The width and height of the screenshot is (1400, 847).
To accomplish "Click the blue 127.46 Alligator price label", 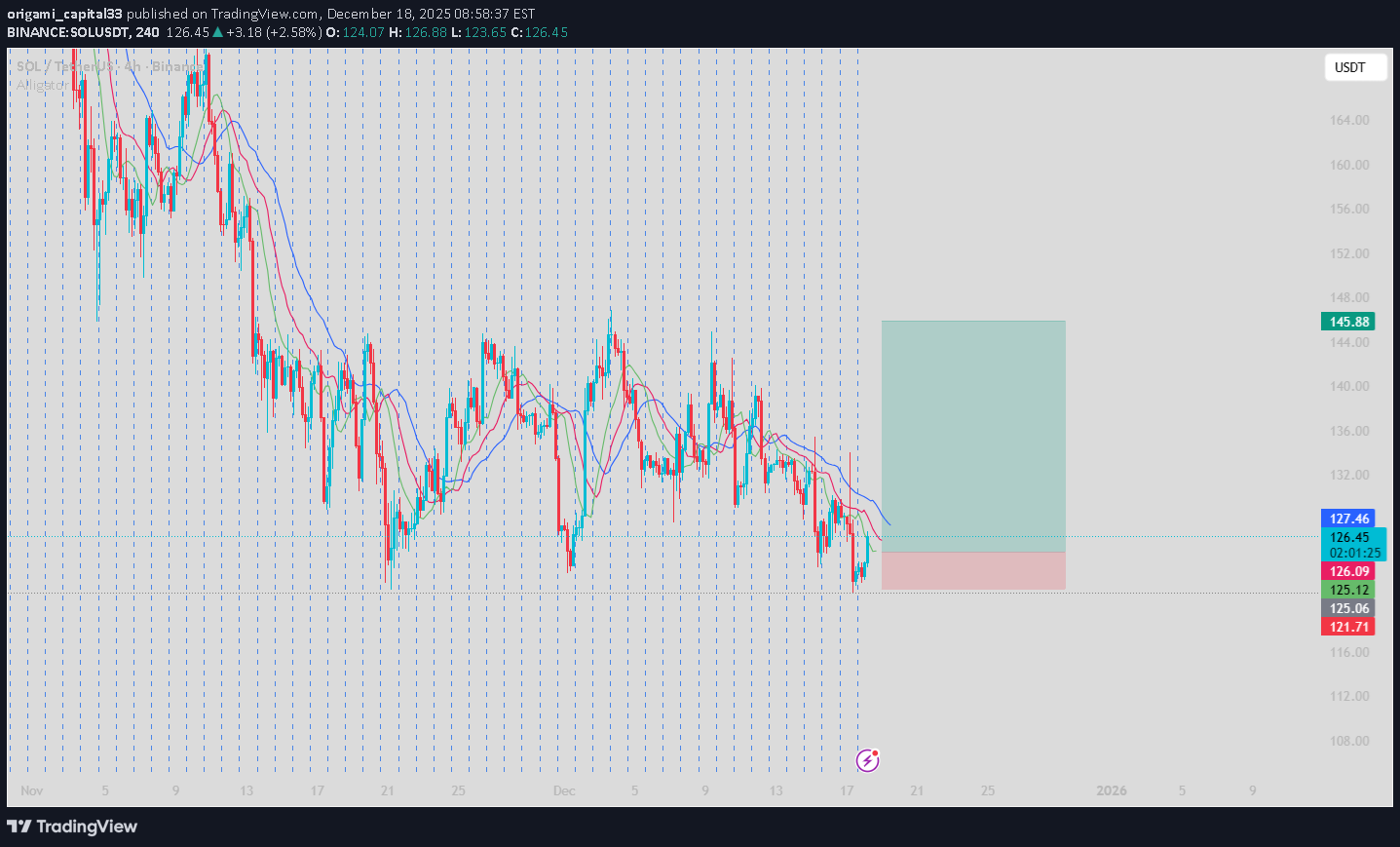I will tap(1348, 519).
